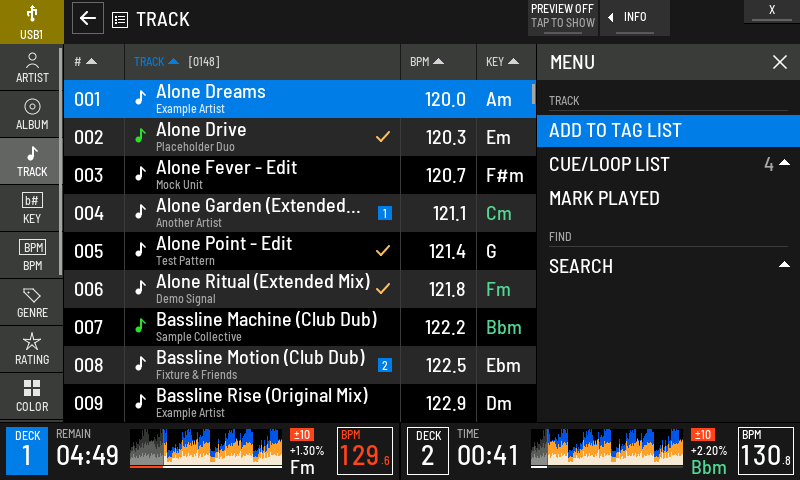Seek within Deck 2 waveform overview
This screenshot has height=480, width=800.
coord(607,448)
